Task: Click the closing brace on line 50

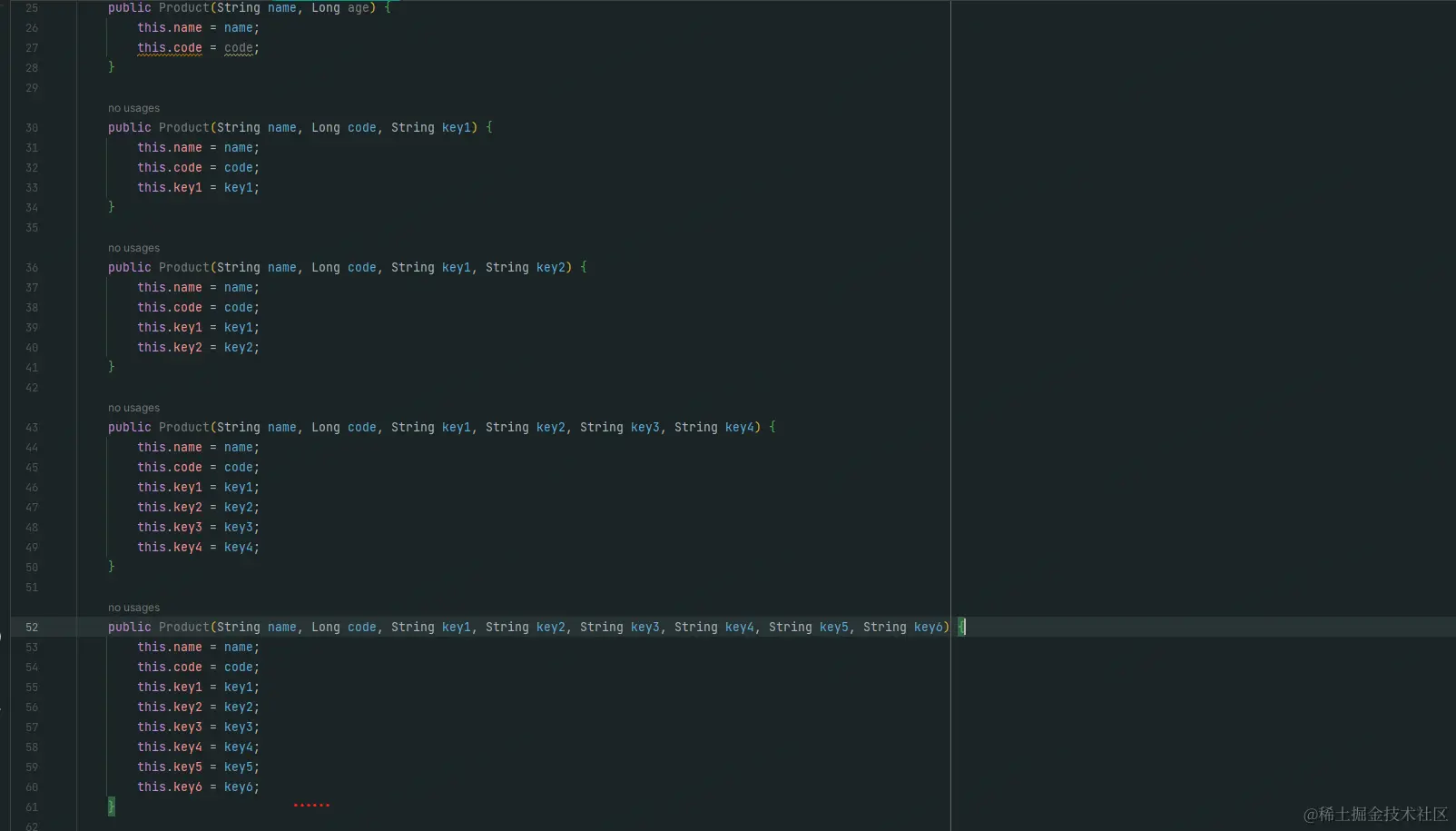Action: click(x=112, y=567)
